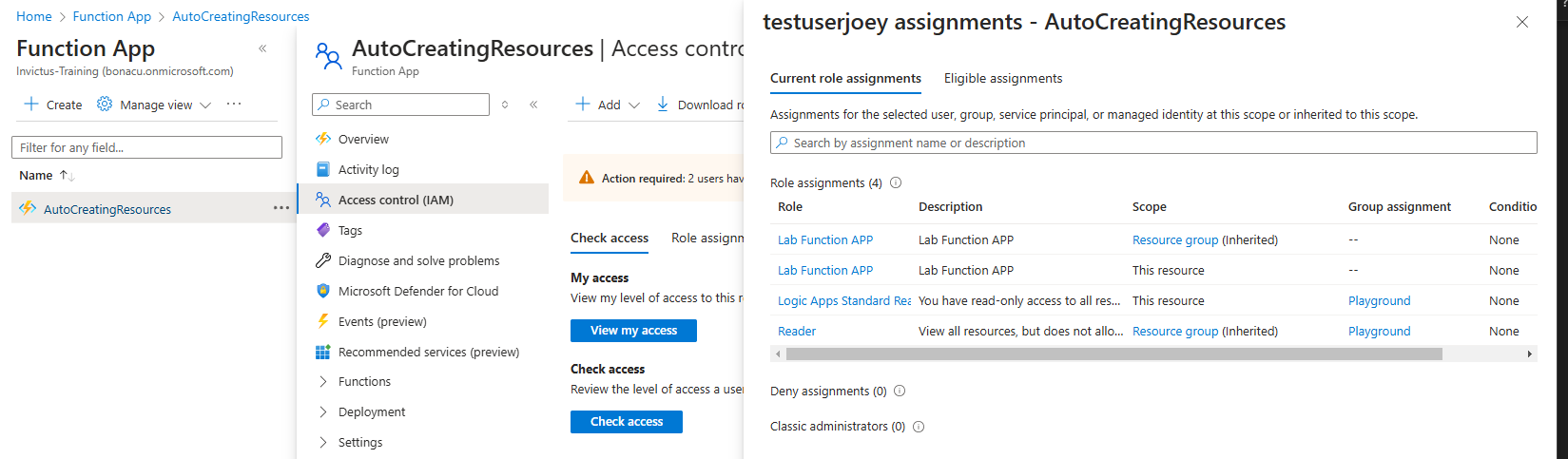Select AutoCreatingResources in resource list

107,209
